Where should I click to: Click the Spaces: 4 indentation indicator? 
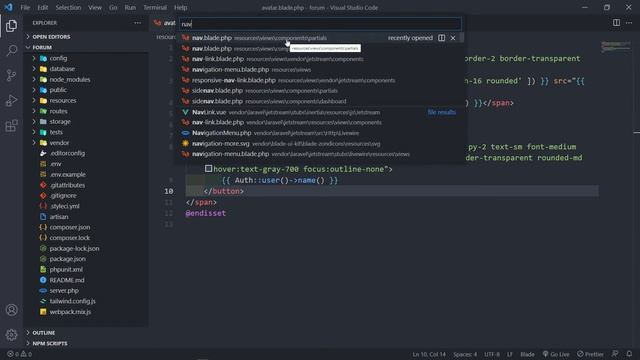coord(465,354)
